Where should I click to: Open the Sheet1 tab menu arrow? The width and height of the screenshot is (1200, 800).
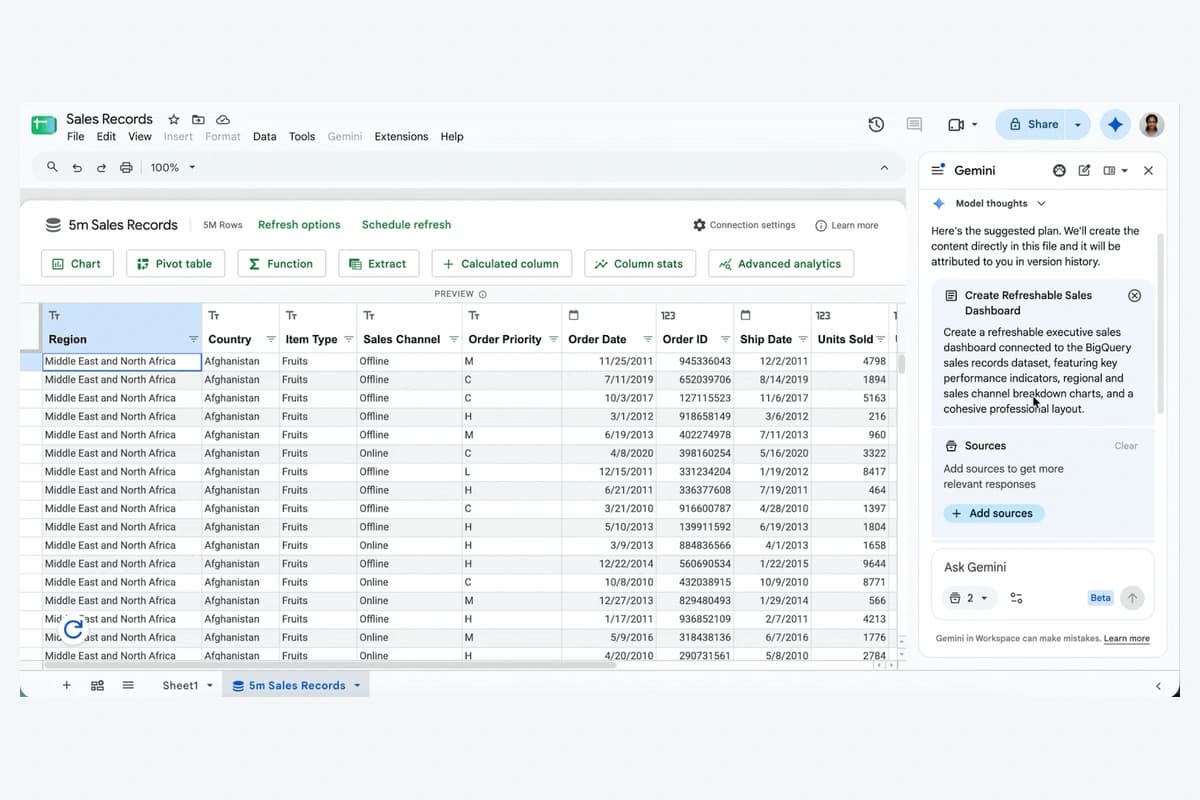coord(210,686)
